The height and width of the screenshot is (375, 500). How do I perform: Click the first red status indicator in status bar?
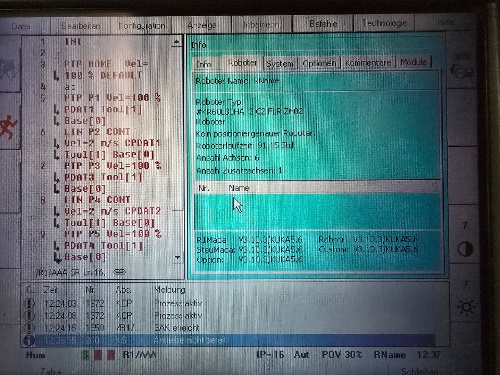[98, 355]
